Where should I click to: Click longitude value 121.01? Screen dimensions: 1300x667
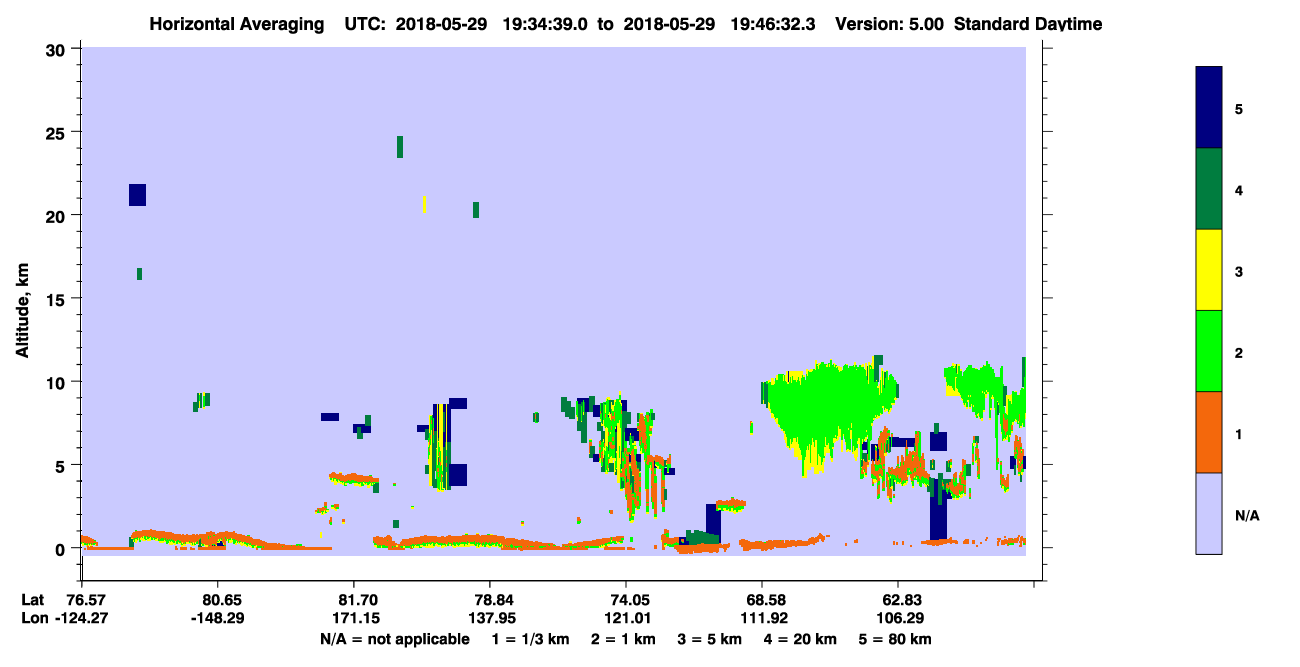coord(626,617)
